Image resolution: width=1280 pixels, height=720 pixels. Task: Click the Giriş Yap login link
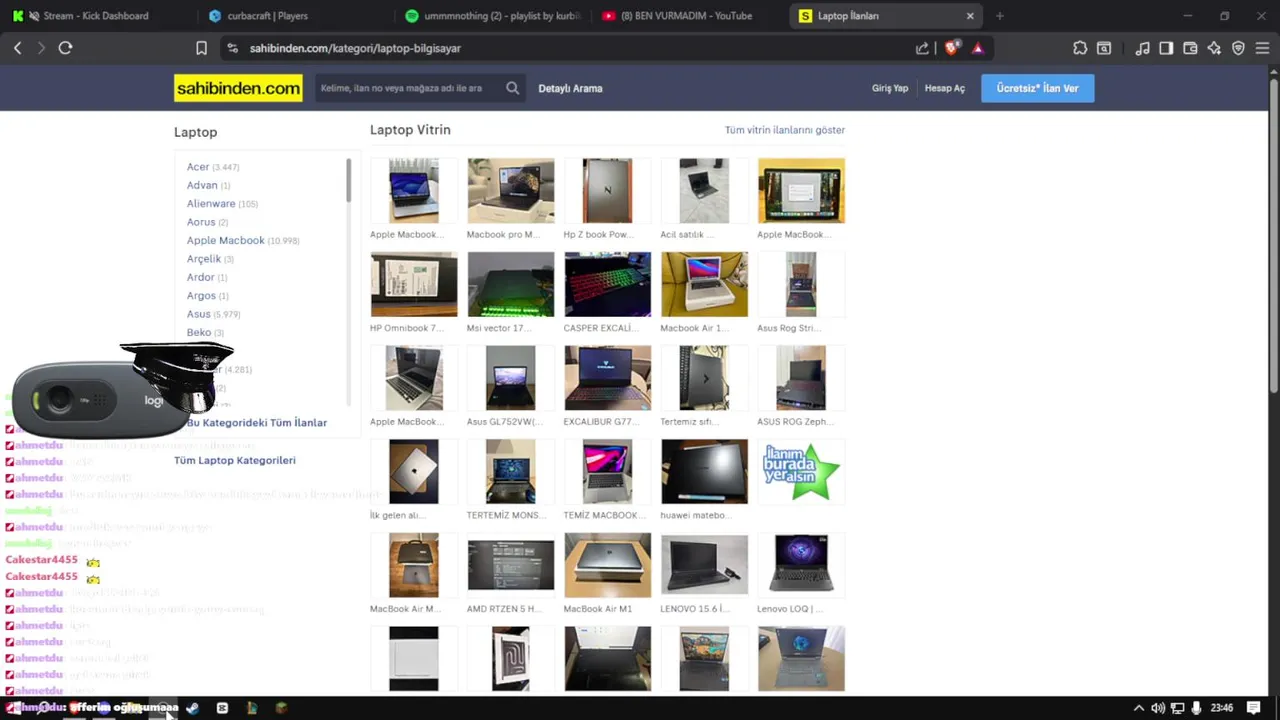point(890,88)
